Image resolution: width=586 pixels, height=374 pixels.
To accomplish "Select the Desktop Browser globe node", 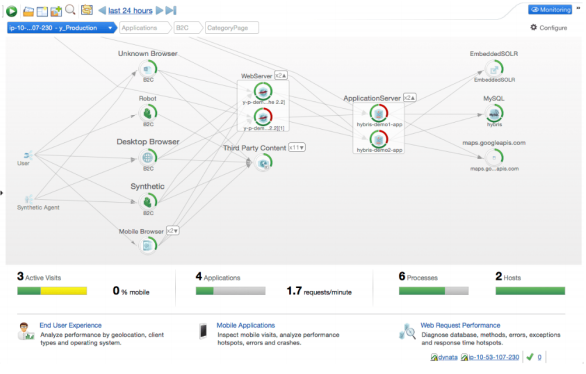I will click(x=148, y=158).
